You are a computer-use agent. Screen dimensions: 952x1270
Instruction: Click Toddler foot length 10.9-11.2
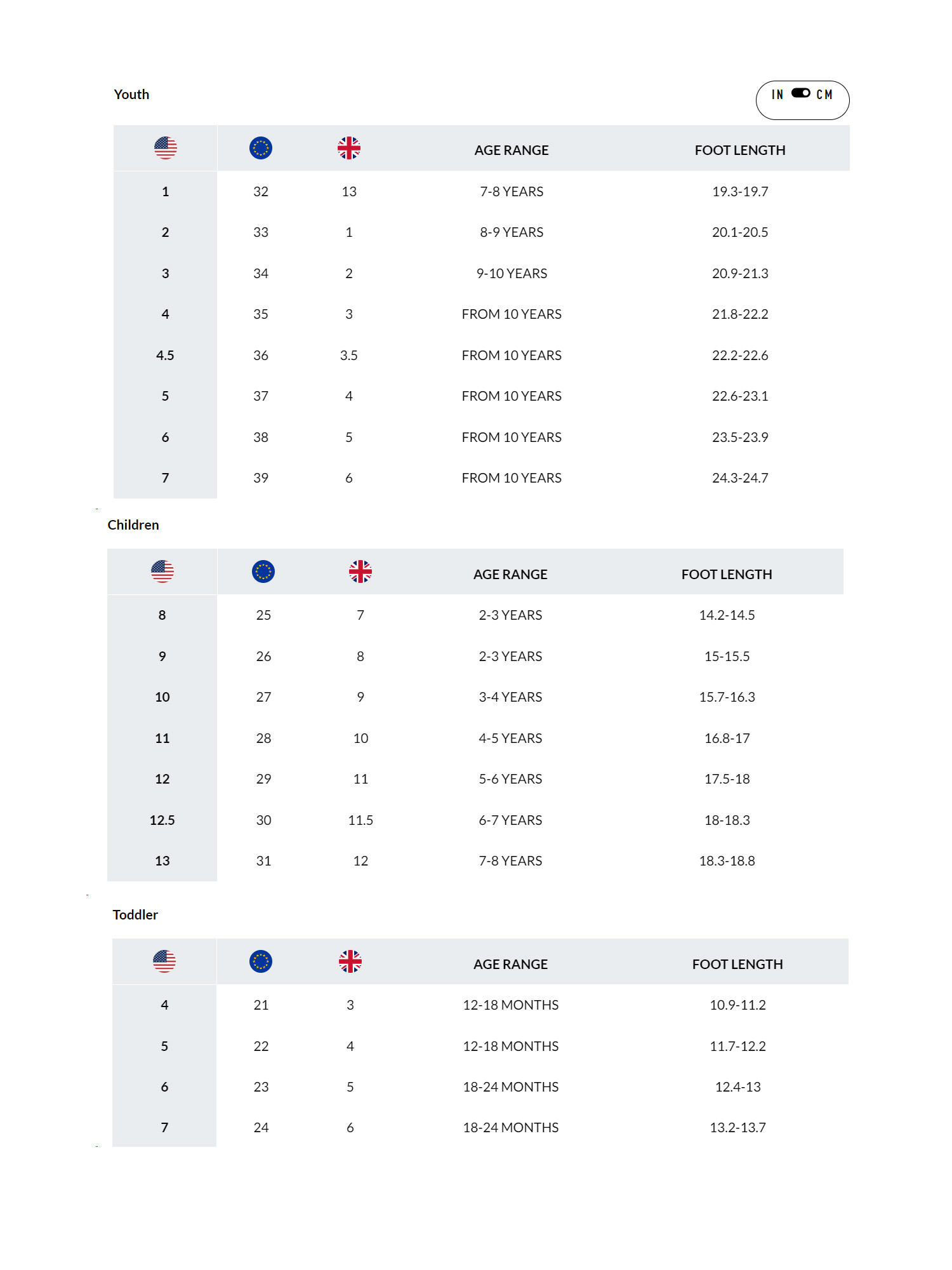coord(737,1005)
